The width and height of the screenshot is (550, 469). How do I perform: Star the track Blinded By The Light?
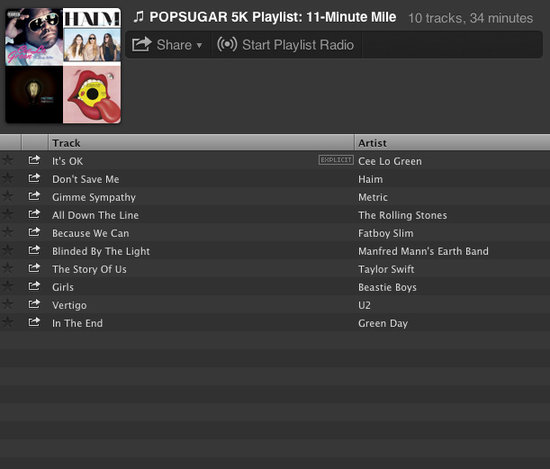tap(8, 250)
